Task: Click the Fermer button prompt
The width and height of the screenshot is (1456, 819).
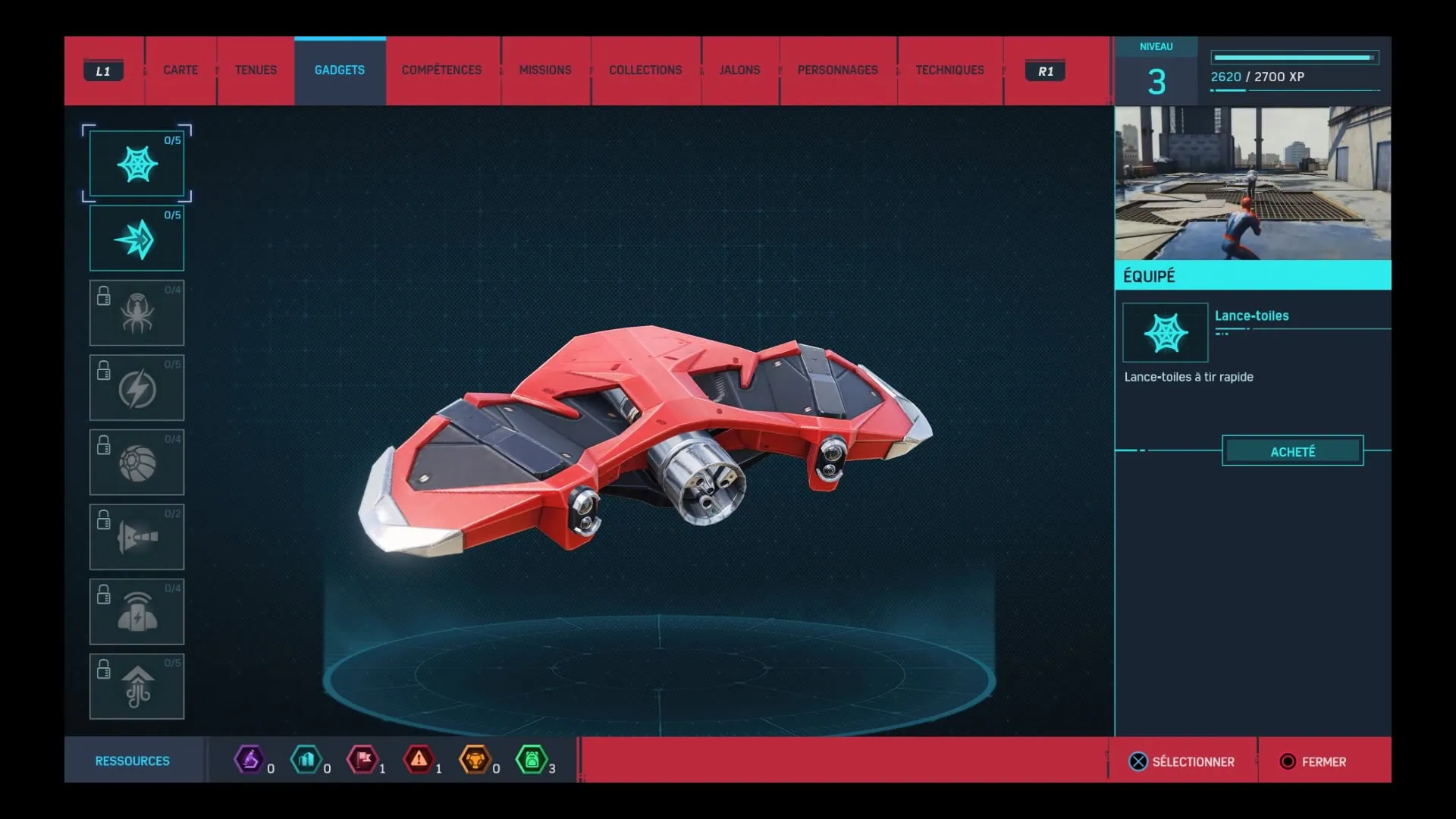Action: point(1313,761)
